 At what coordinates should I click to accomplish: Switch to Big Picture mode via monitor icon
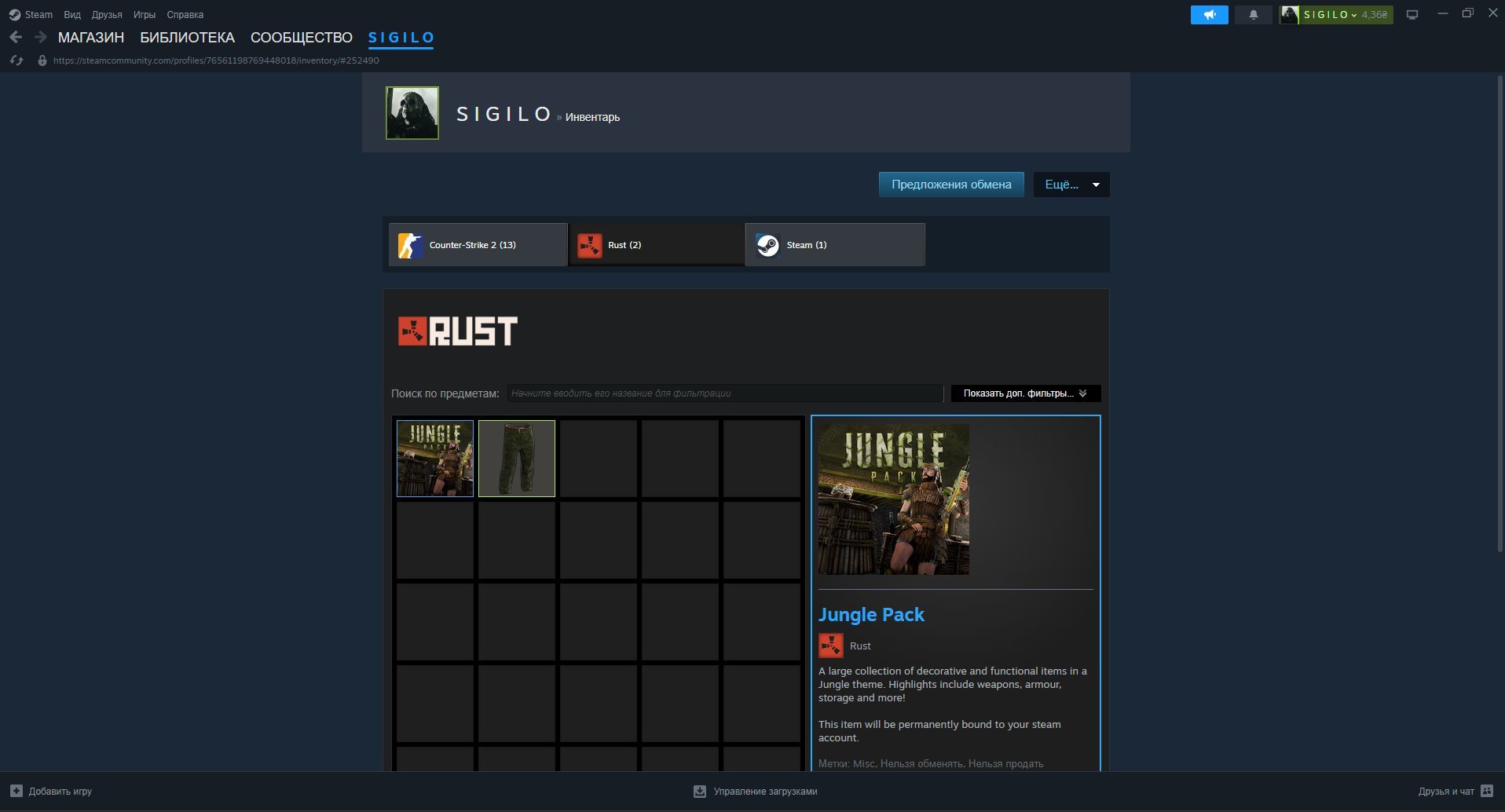(x=1412, y=15)
